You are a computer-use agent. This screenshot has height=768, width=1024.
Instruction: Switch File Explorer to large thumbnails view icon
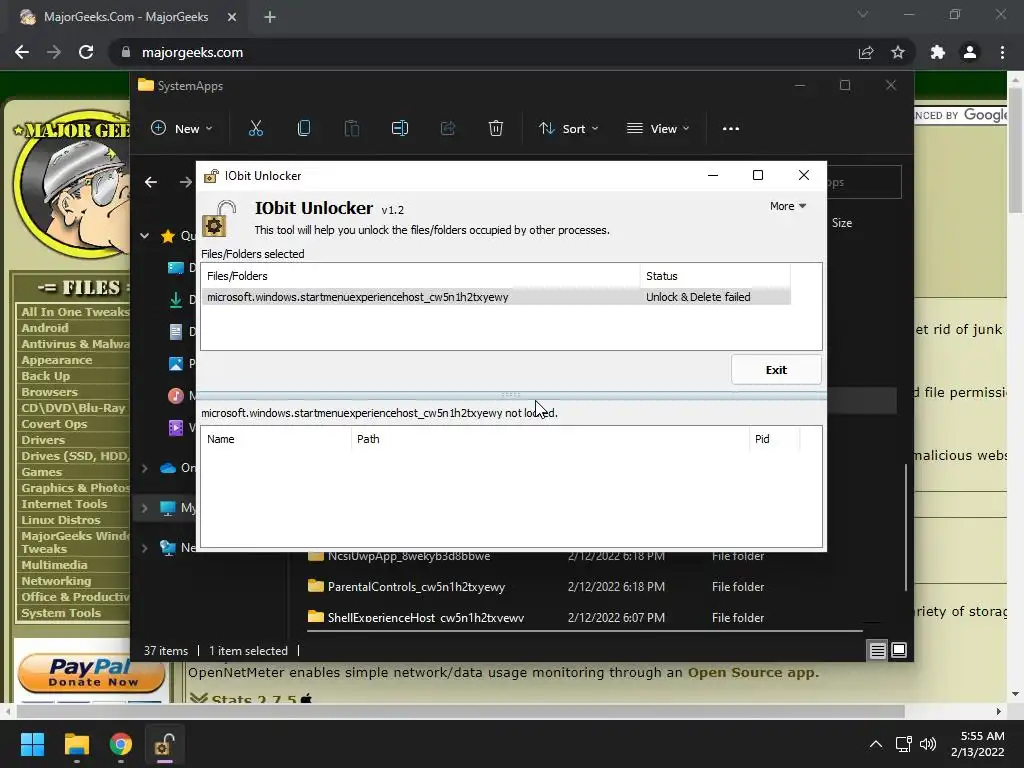tap(899, 650)
